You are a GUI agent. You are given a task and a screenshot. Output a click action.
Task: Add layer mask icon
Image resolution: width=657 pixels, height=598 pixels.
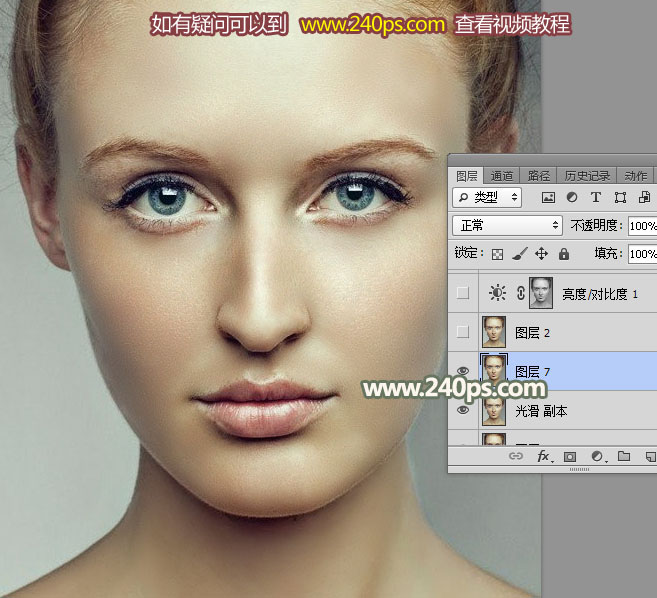pos(569,456)
